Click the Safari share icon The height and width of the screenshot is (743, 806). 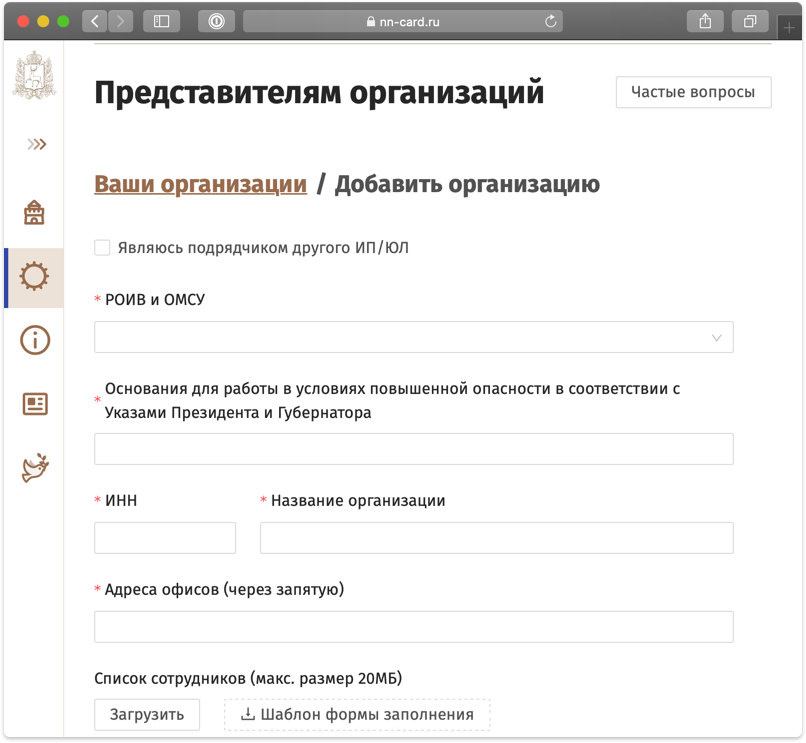pyautogui.click(x=705, y=21)
